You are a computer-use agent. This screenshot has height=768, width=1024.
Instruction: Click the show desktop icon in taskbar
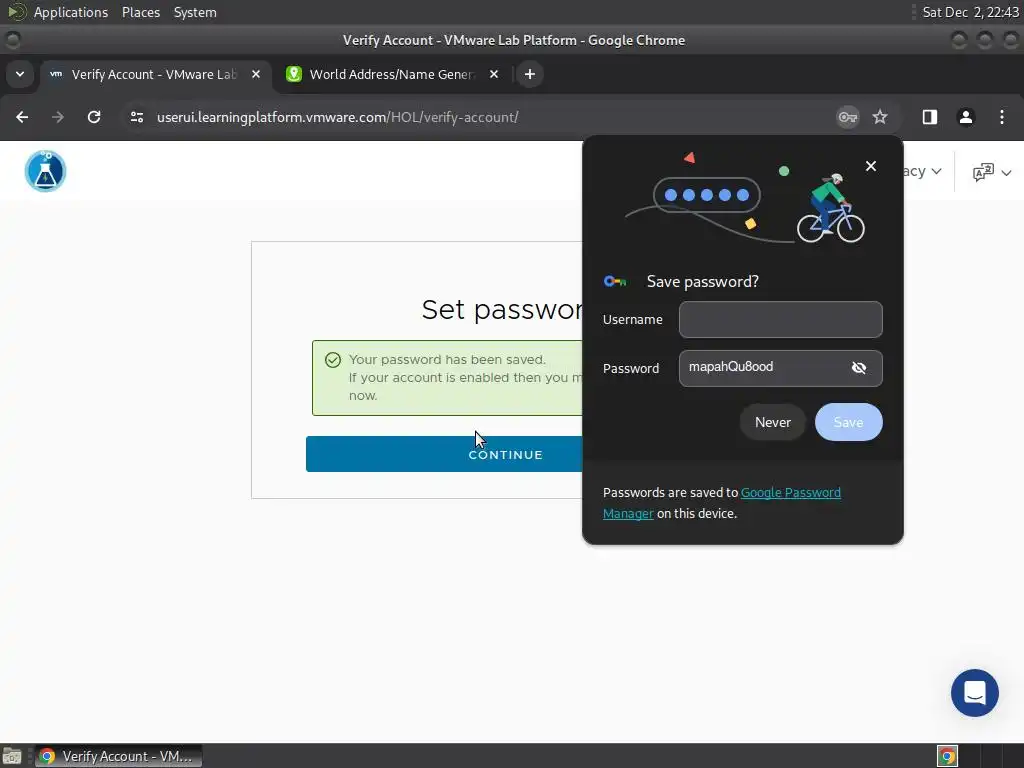pos(12,756)
